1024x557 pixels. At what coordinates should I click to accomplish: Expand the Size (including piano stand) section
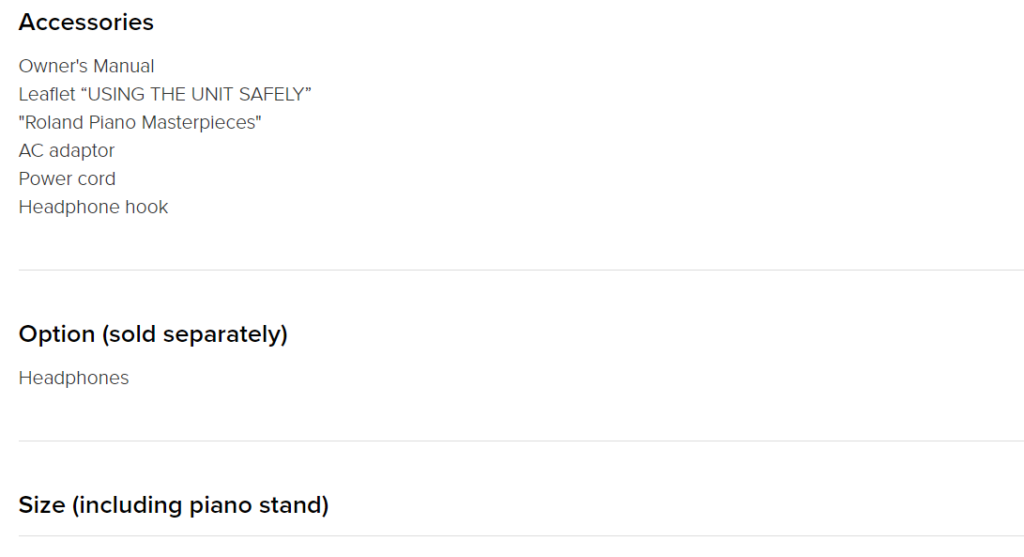[x=174, y=505]
